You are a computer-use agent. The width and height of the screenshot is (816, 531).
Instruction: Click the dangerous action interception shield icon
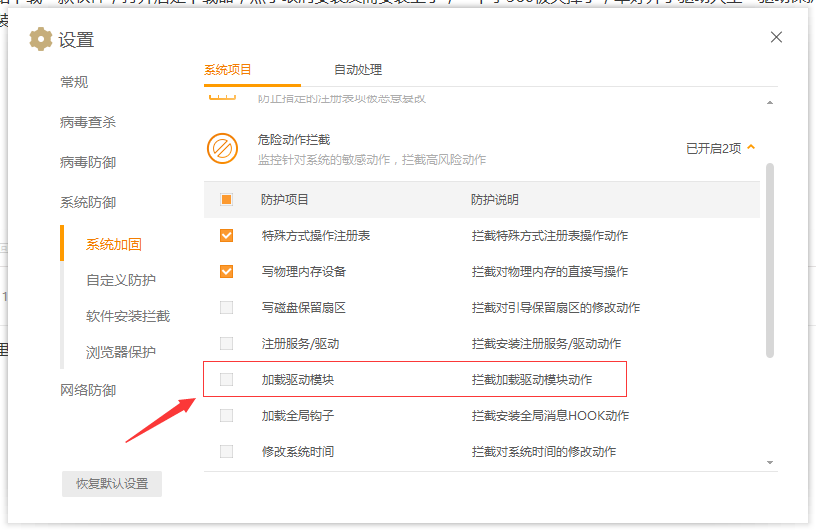(x=222, y=148)
